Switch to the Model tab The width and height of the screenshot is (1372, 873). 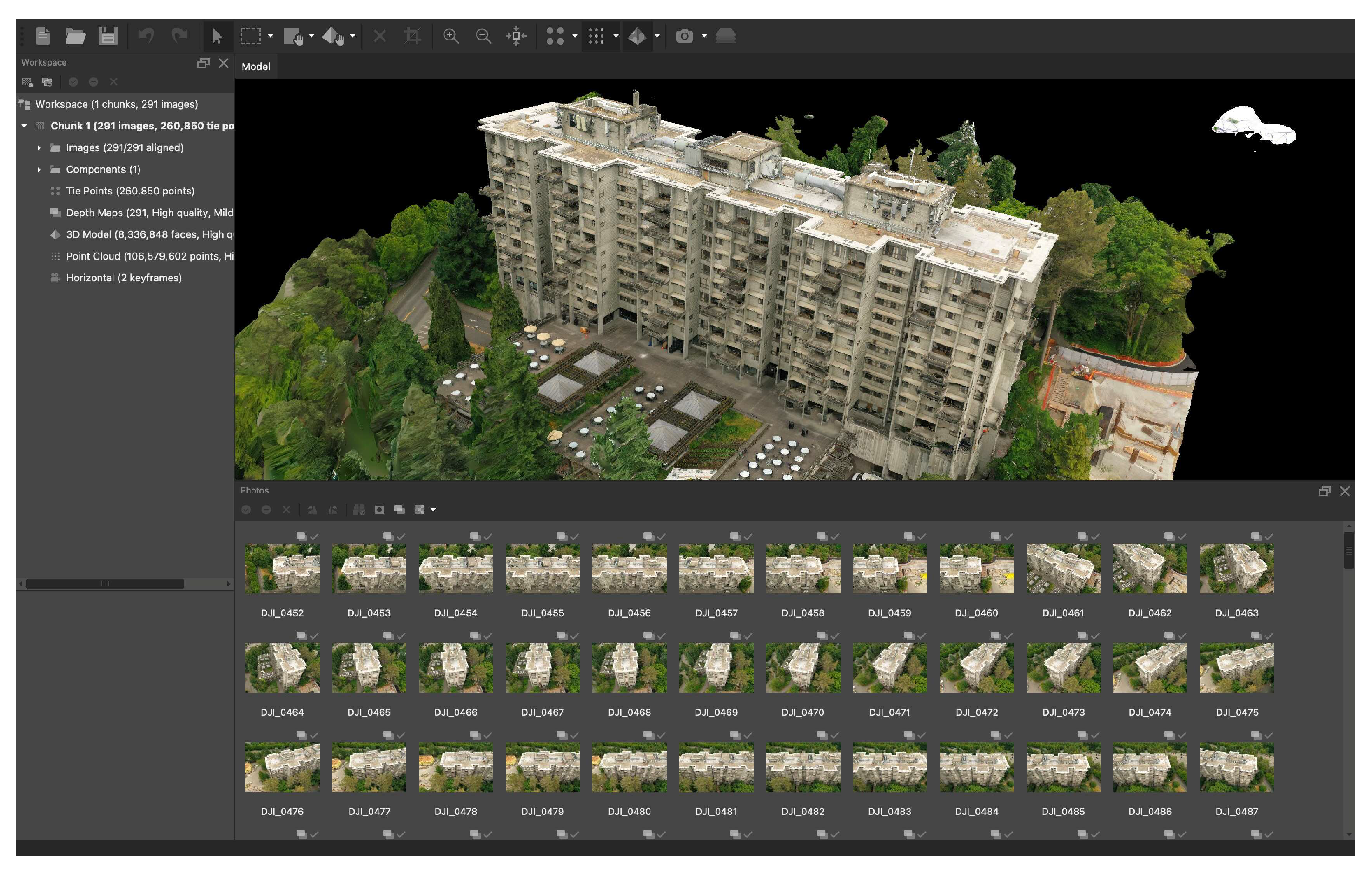(256, 67)
